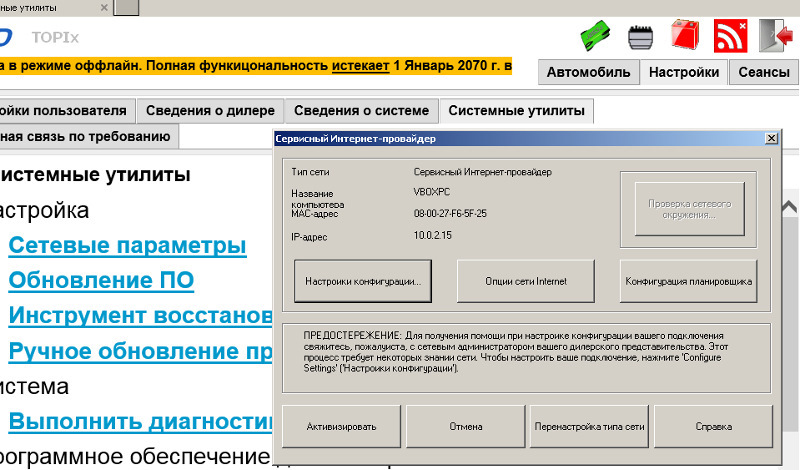Click the exit door icon

[x=776, y=36]
